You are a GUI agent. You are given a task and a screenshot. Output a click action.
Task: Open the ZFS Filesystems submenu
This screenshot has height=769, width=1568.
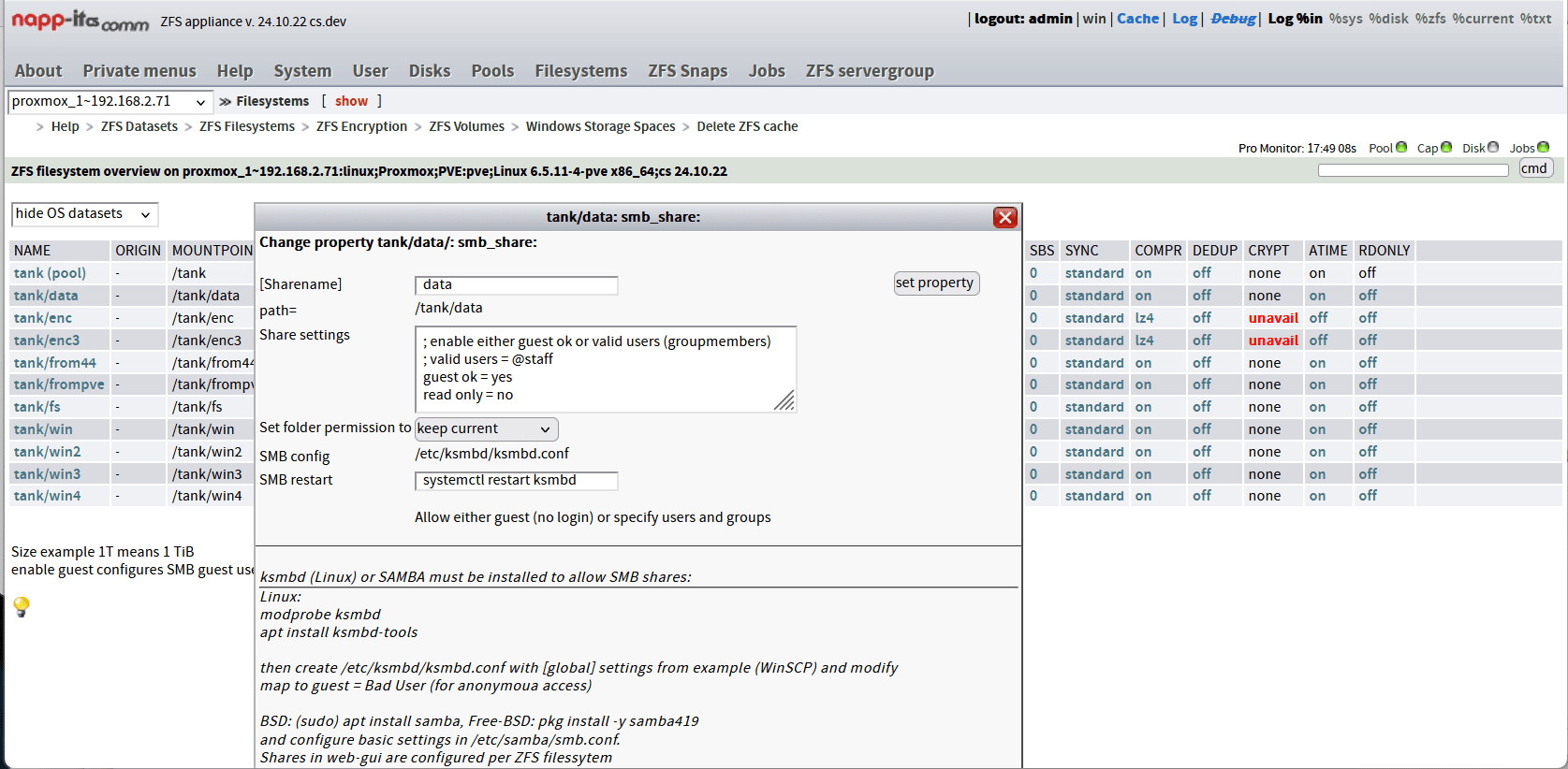click(x=246, y=126)
